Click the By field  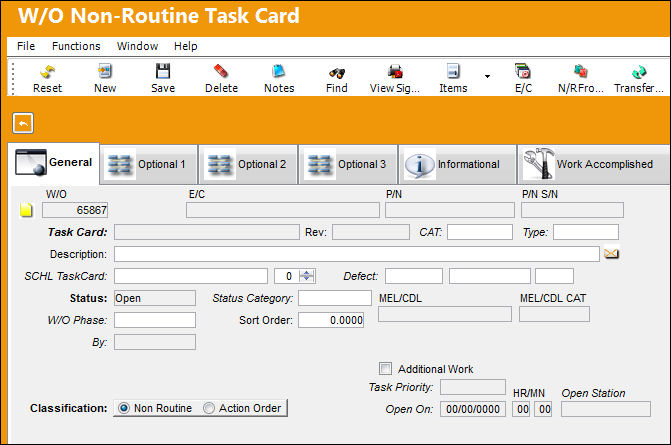tap(155, 342)
